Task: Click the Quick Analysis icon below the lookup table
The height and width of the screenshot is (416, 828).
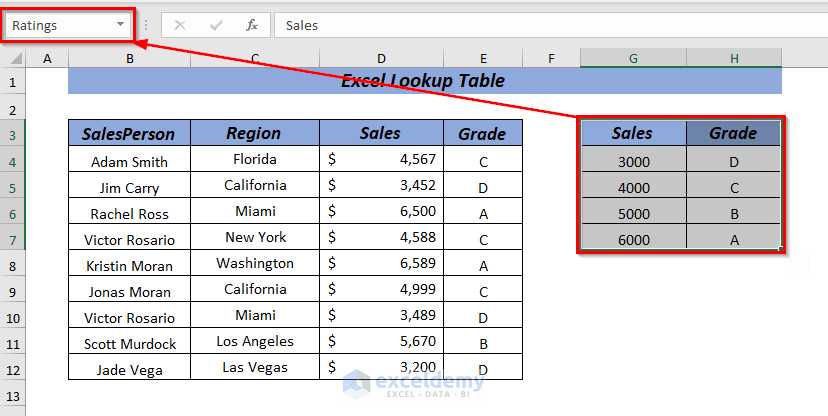Action: pyautogui.click(x=796, y=266)
